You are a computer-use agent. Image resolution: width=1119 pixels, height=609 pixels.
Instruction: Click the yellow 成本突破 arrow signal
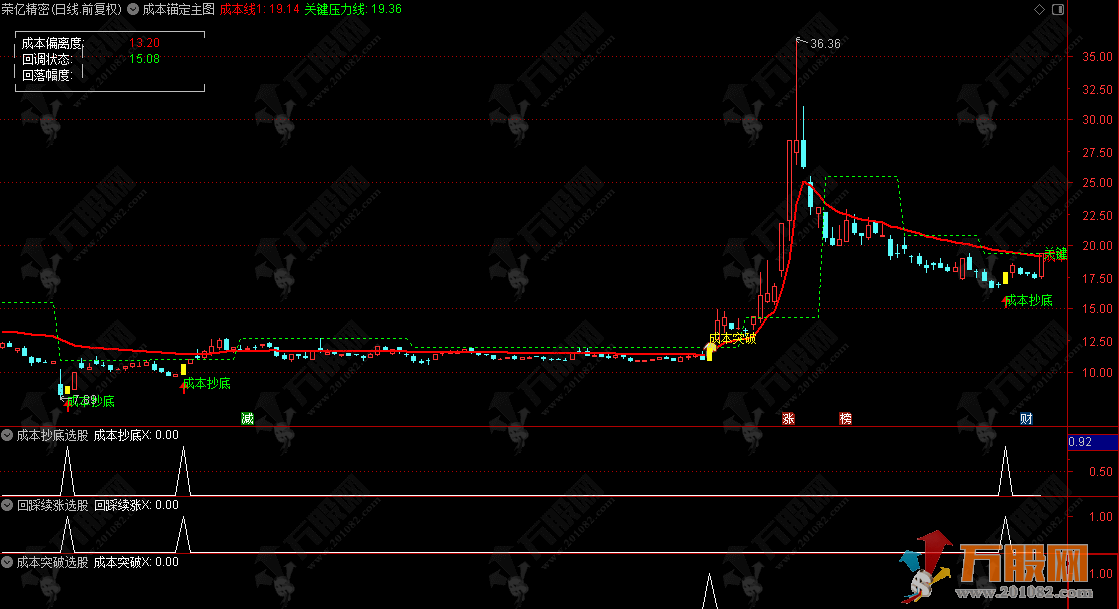[711, 349]
